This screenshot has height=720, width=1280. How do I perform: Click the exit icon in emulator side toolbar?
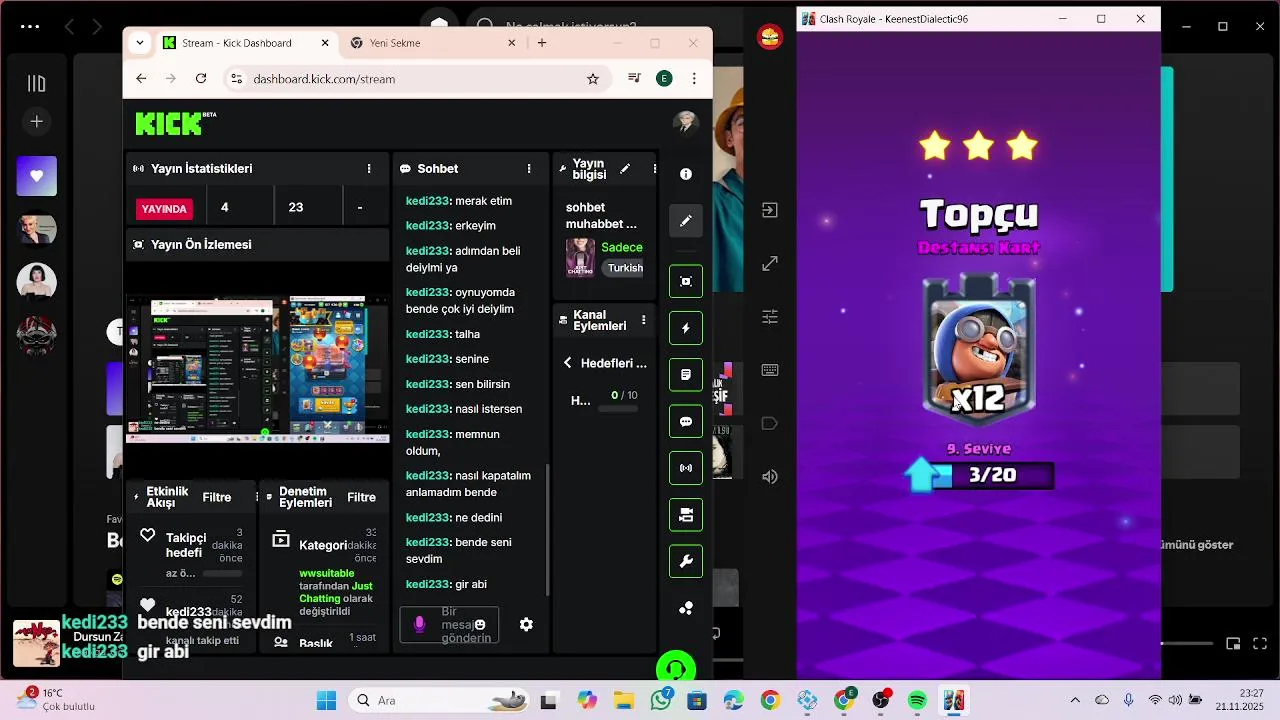770,210
